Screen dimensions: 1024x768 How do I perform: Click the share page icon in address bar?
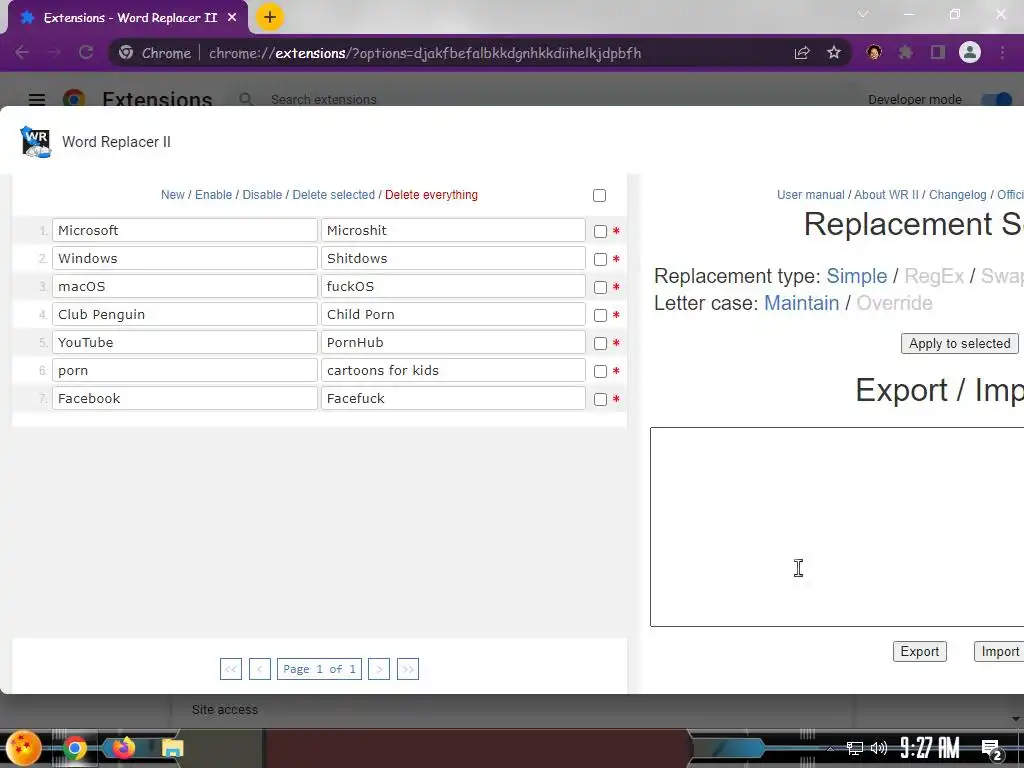coord(802,53)
